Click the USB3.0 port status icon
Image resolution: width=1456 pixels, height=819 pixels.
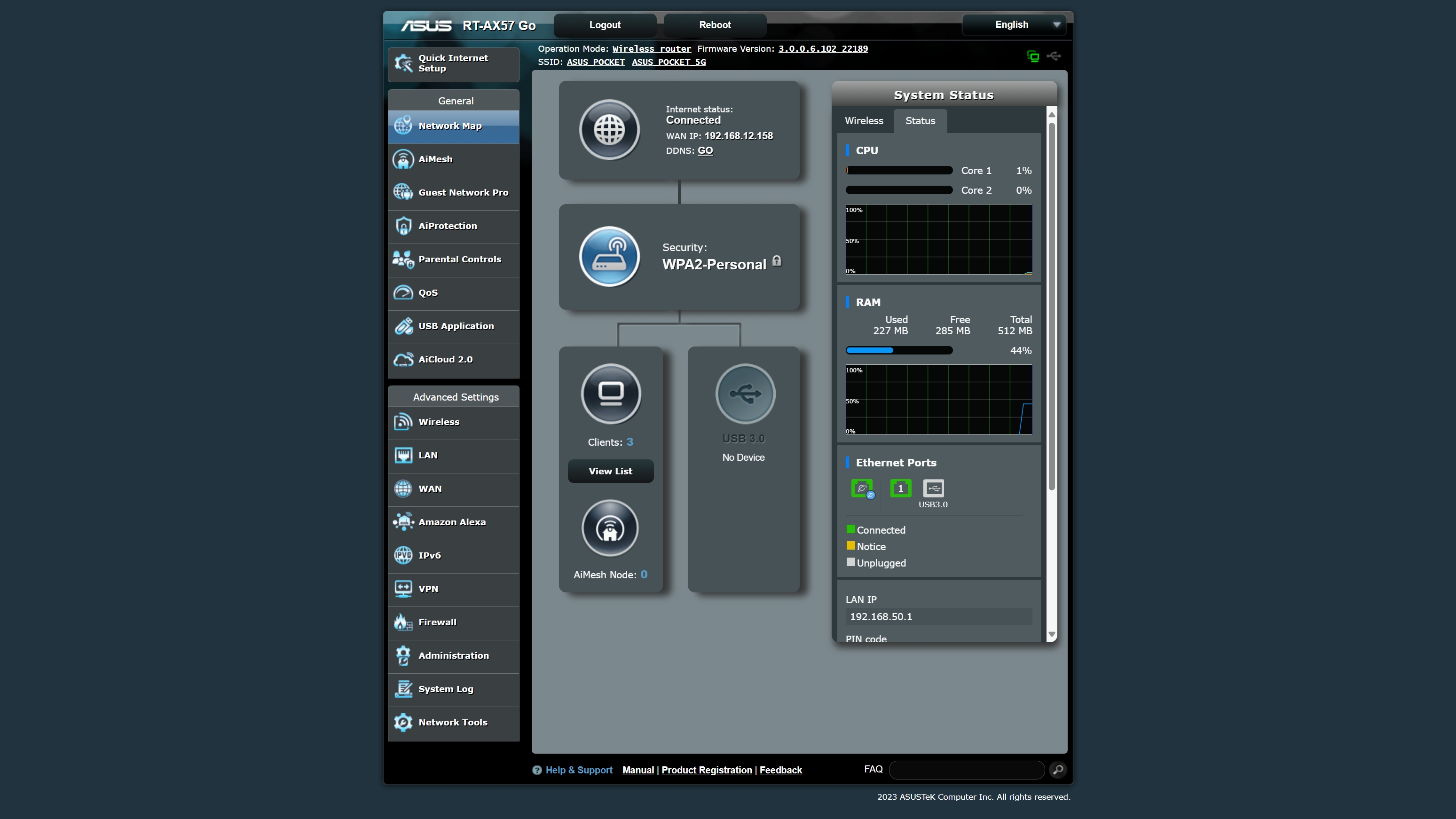933,488
